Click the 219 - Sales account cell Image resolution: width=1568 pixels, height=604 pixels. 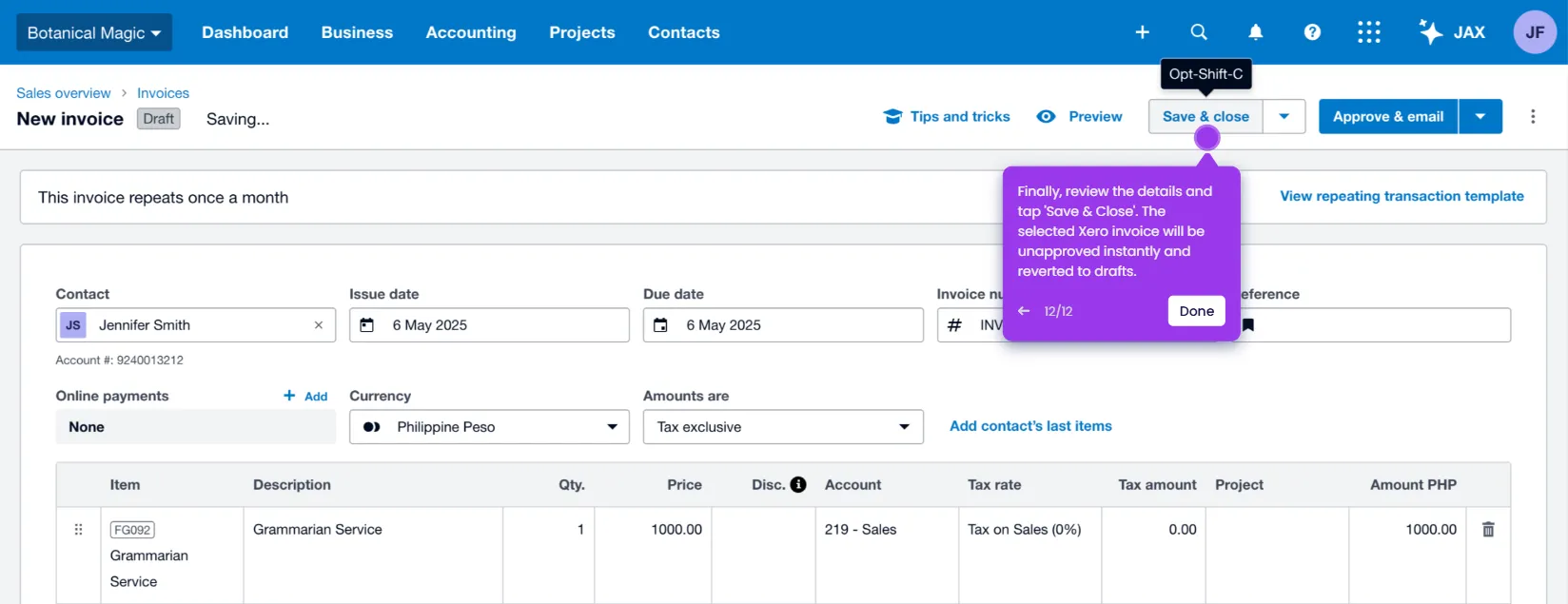click(x=887, y=555)
